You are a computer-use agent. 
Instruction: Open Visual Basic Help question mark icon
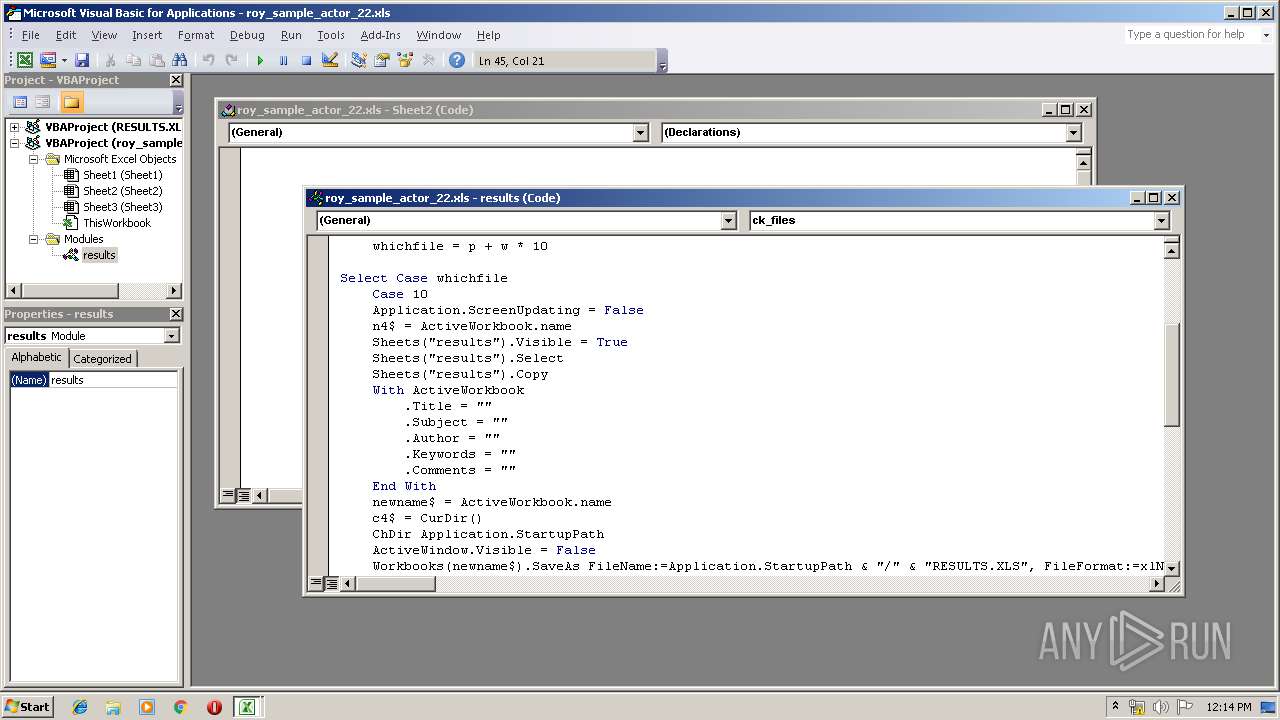pos(457,60)
